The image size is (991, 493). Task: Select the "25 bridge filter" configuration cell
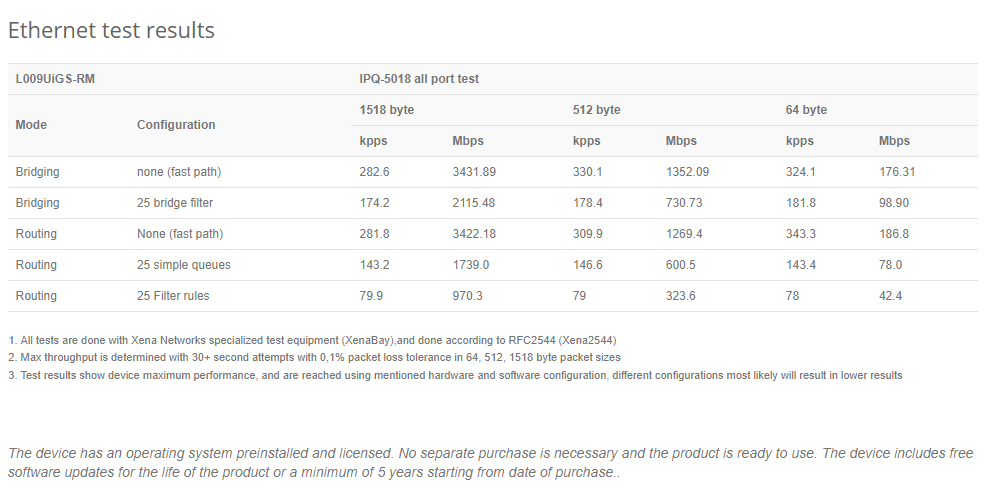(x=175, y=203)
